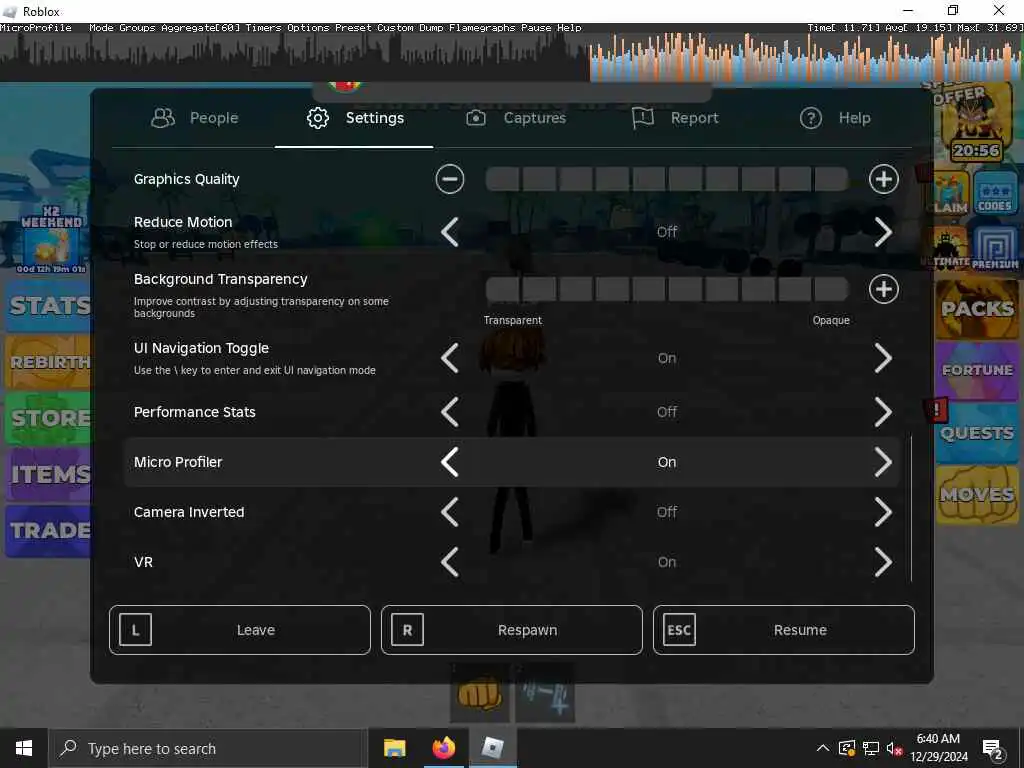Click the MicroProfile frame graph
The image size is (1024, 768).
512,57
